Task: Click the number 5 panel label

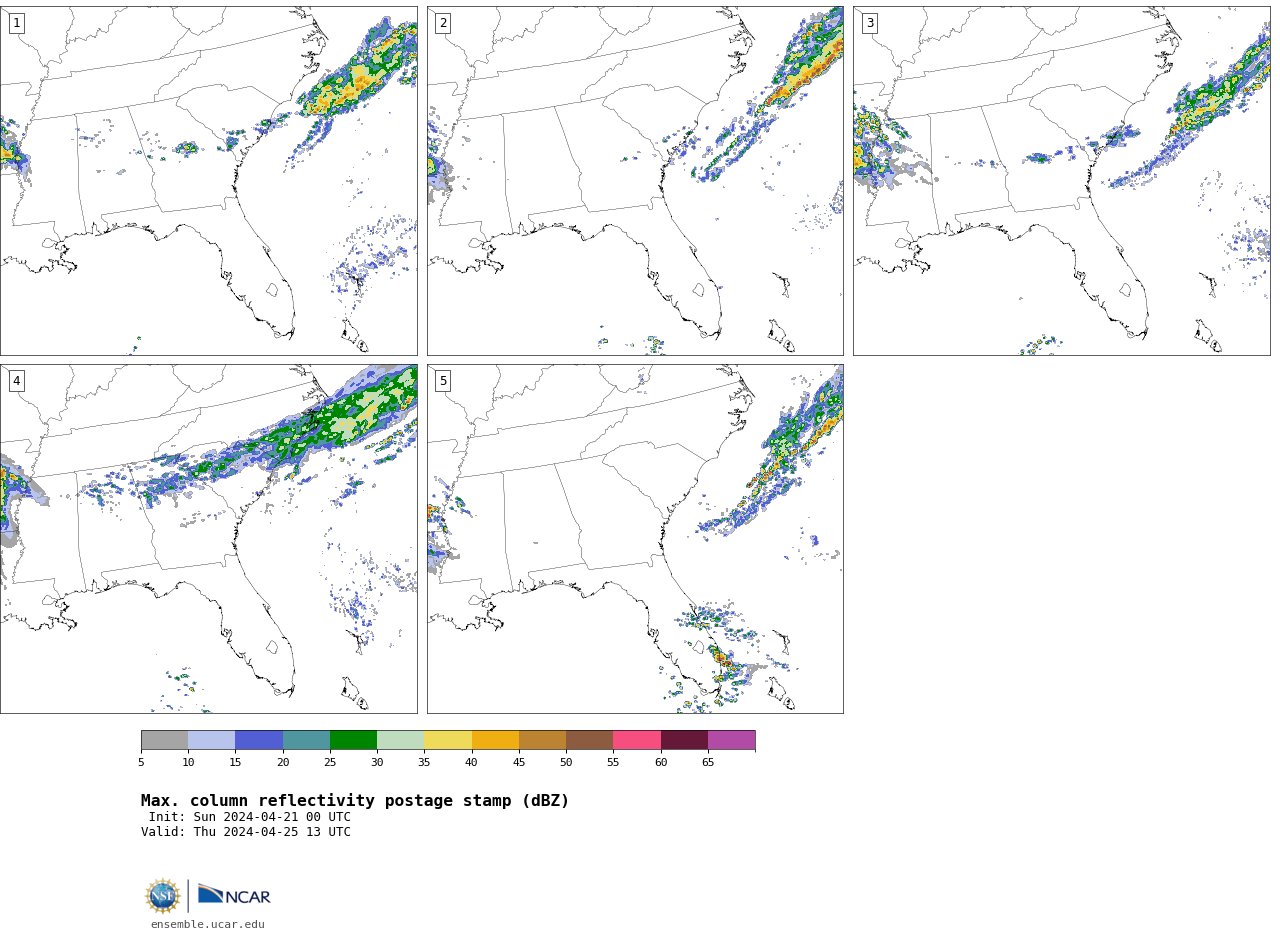Action: click(443, 381)
